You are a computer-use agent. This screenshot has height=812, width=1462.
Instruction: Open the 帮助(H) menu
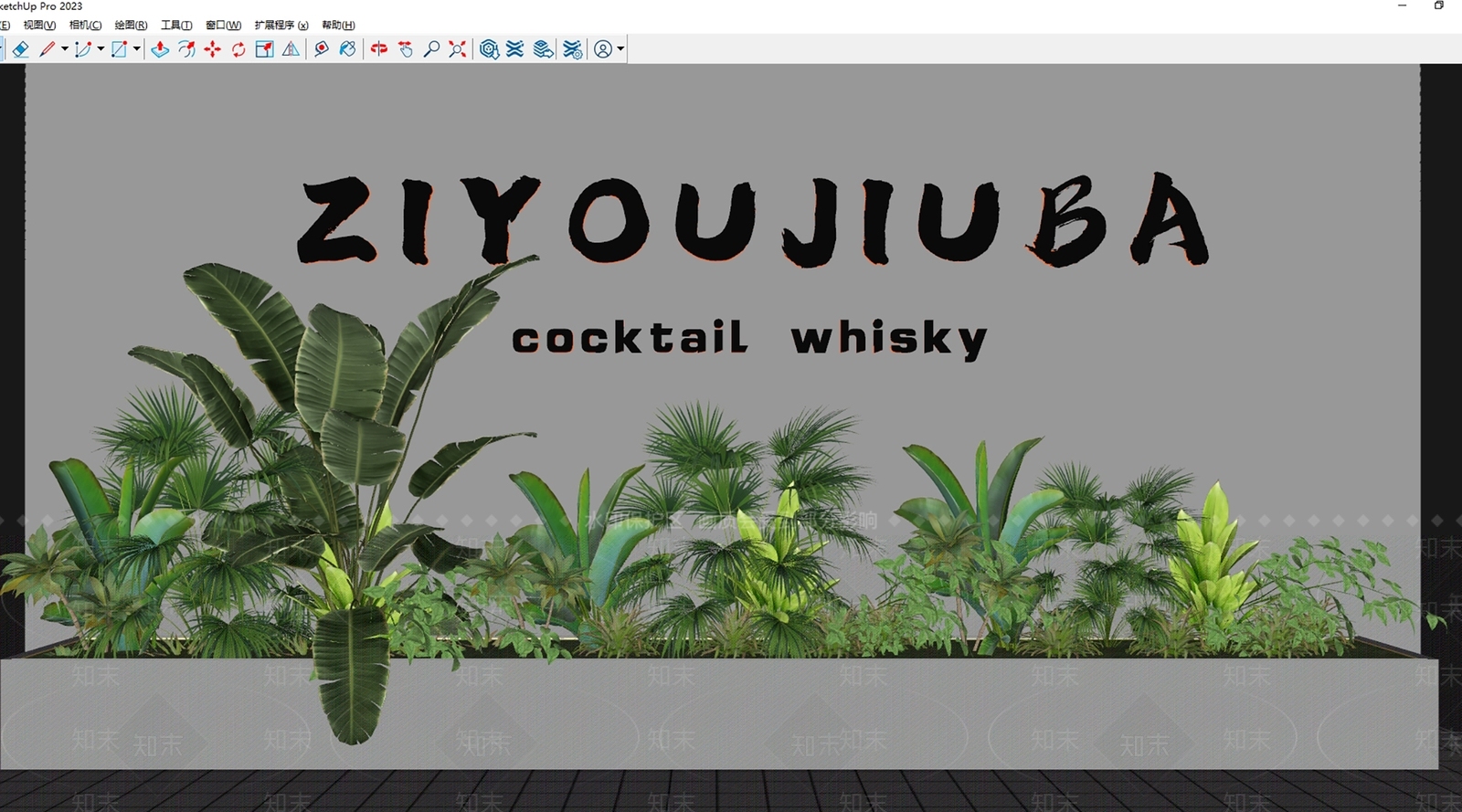tap(338, 25)
